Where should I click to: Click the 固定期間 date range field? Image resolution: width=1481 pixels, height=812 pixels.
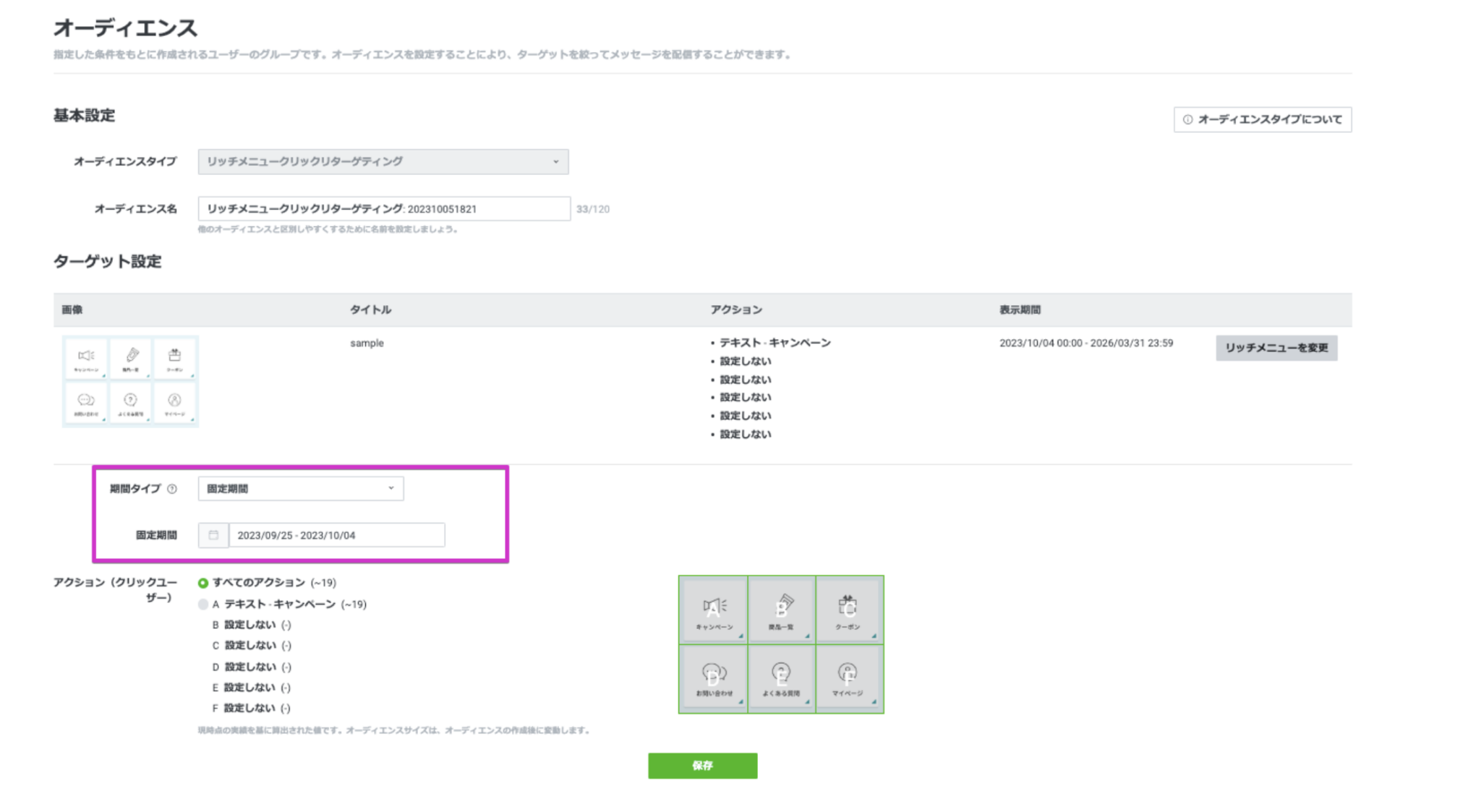click(x=337, y=535)
